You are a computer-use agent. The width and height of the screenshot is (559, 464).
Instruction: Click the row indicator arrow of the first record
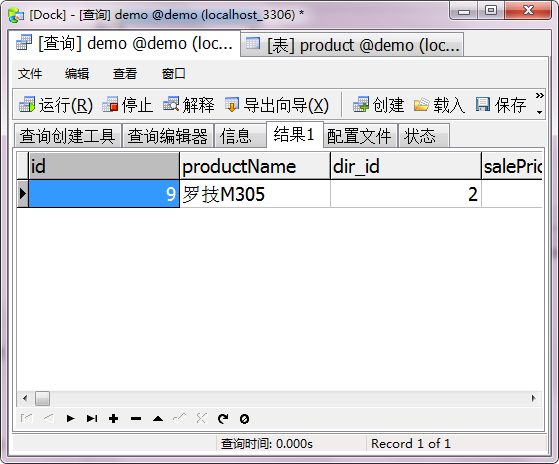point(22,194)
